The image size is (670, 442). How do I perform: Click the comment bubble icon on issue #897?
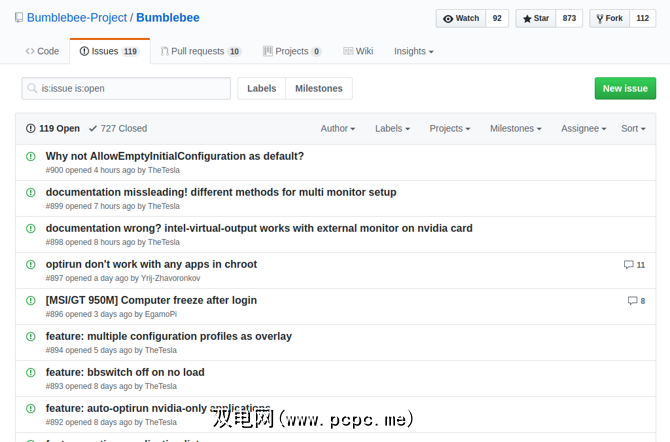coord(628,265)
